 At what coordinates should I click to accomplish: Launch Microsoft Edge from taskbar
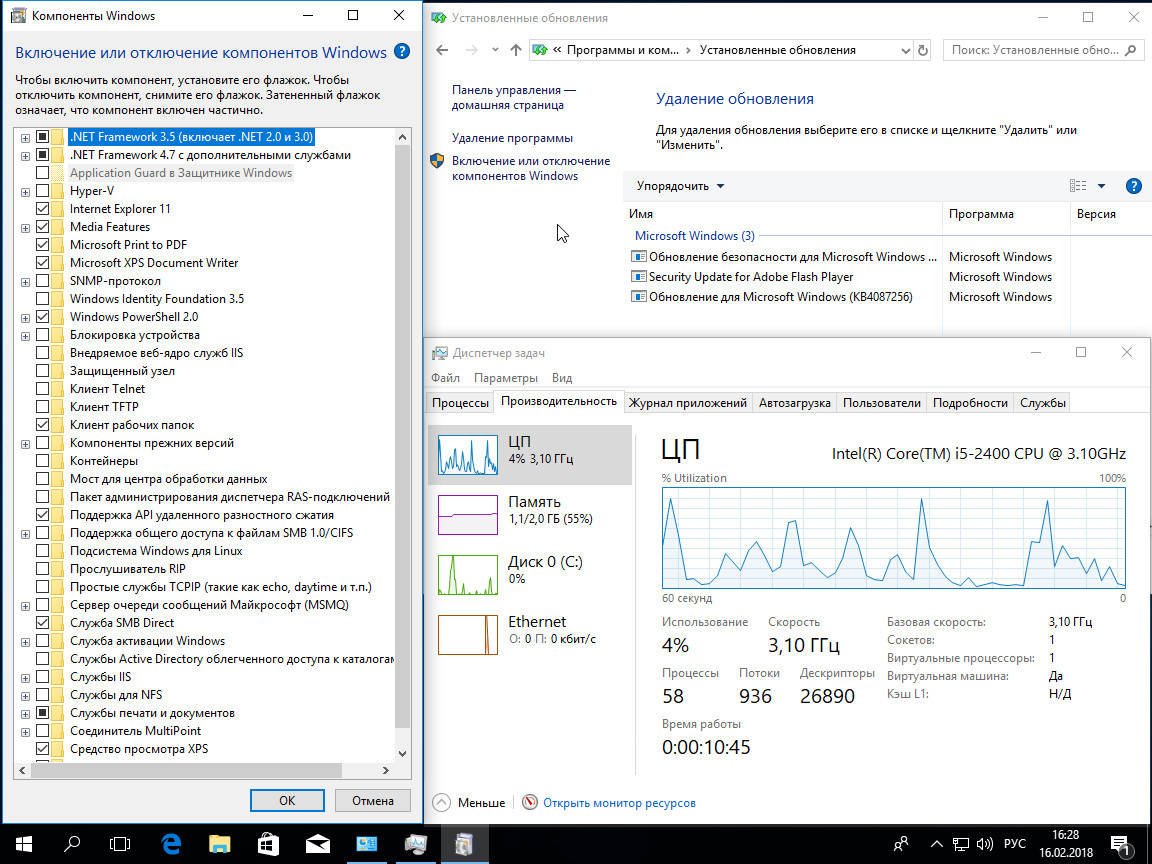(x=171, y=844)
